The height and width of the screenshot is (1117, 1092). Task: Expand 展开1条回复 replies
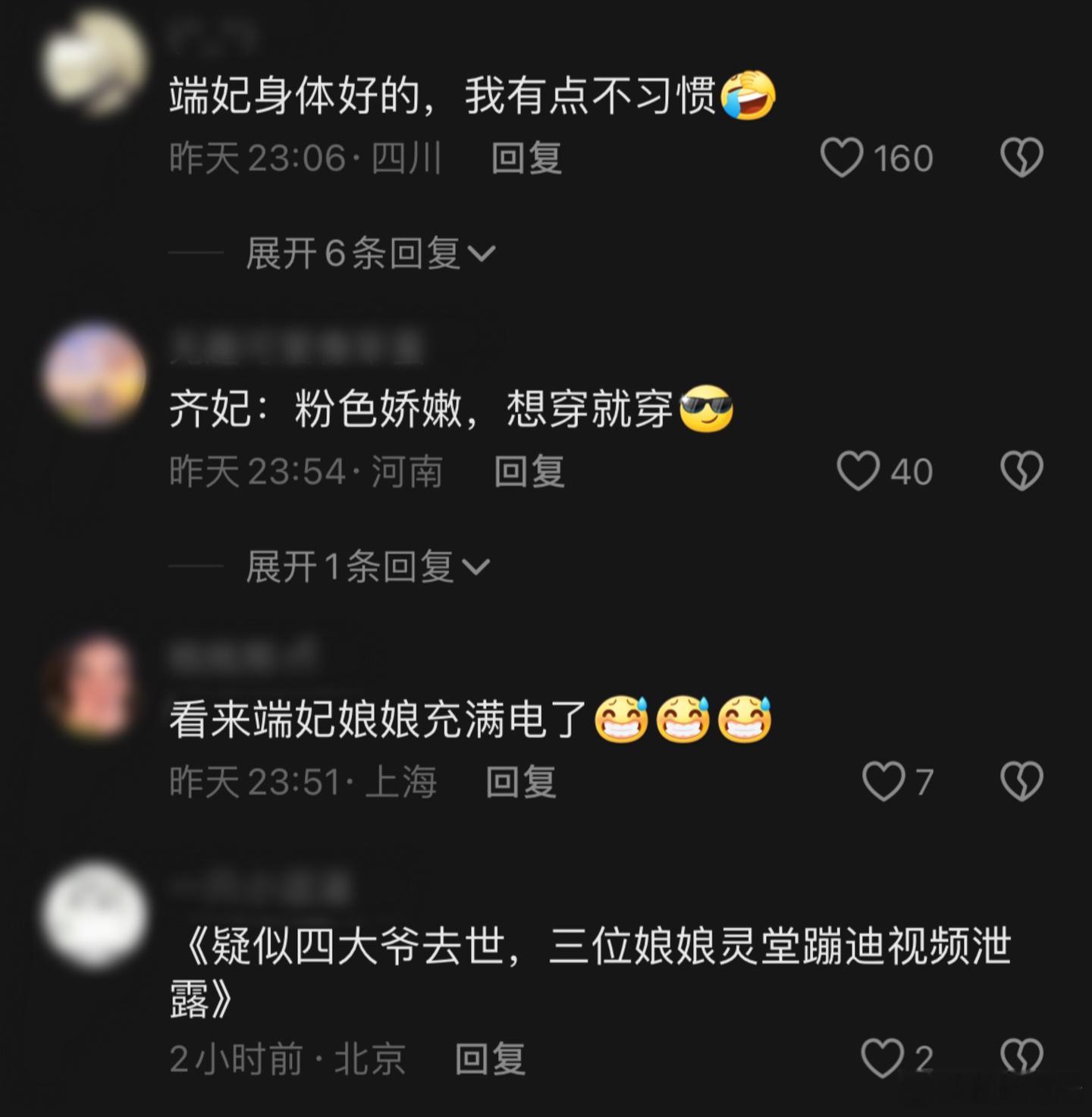[369, 566]
